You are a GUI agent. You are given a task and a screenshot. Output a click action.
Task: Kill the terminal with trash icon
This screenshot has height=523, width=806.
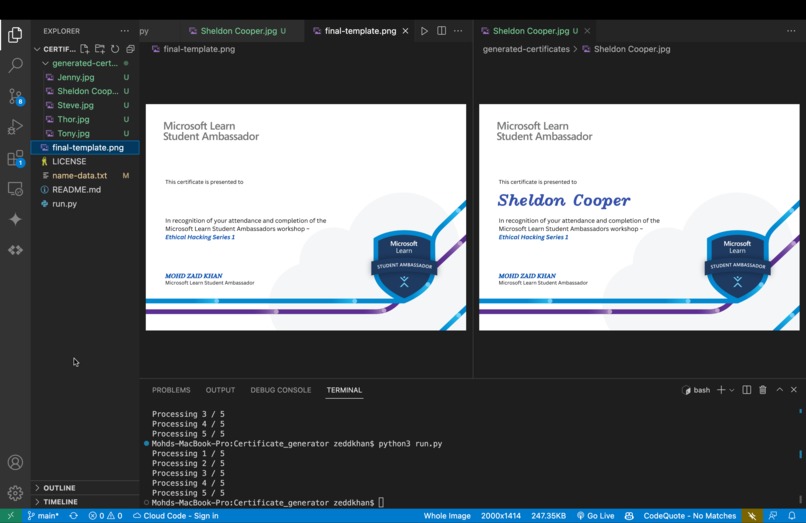coord(763,390)
